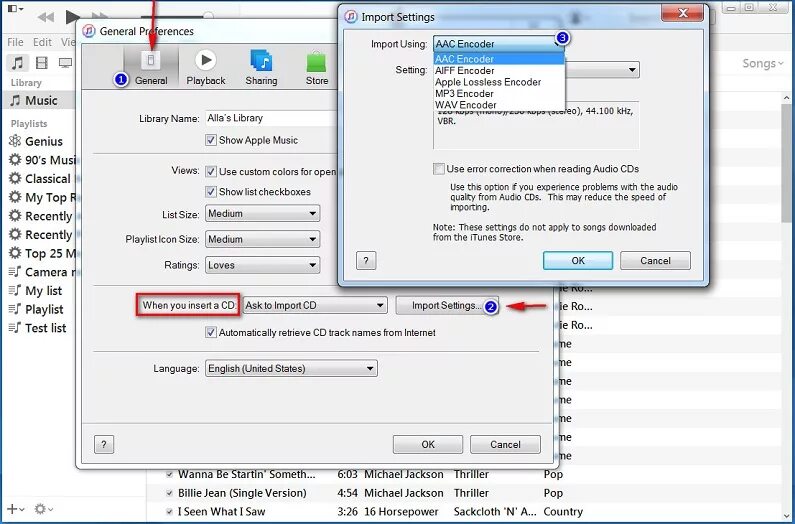Image resolution: width=795 pixels, height=524 pixels.
Task: Click the add playlist plus icon
Action: click(15, 509)
